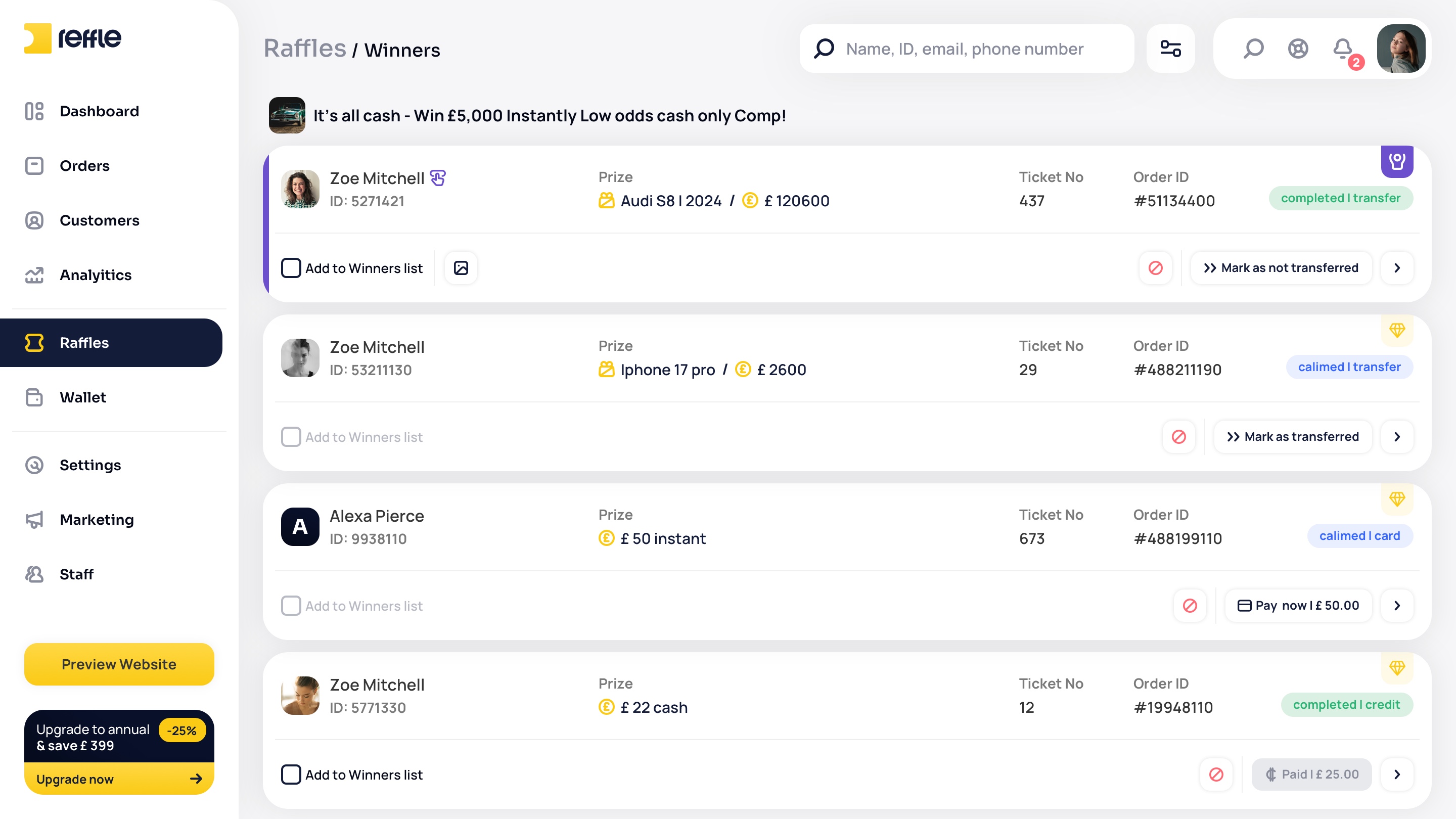
Task: Expand the £22 cash winner row chevron
Action: (x=1397, y=775)
